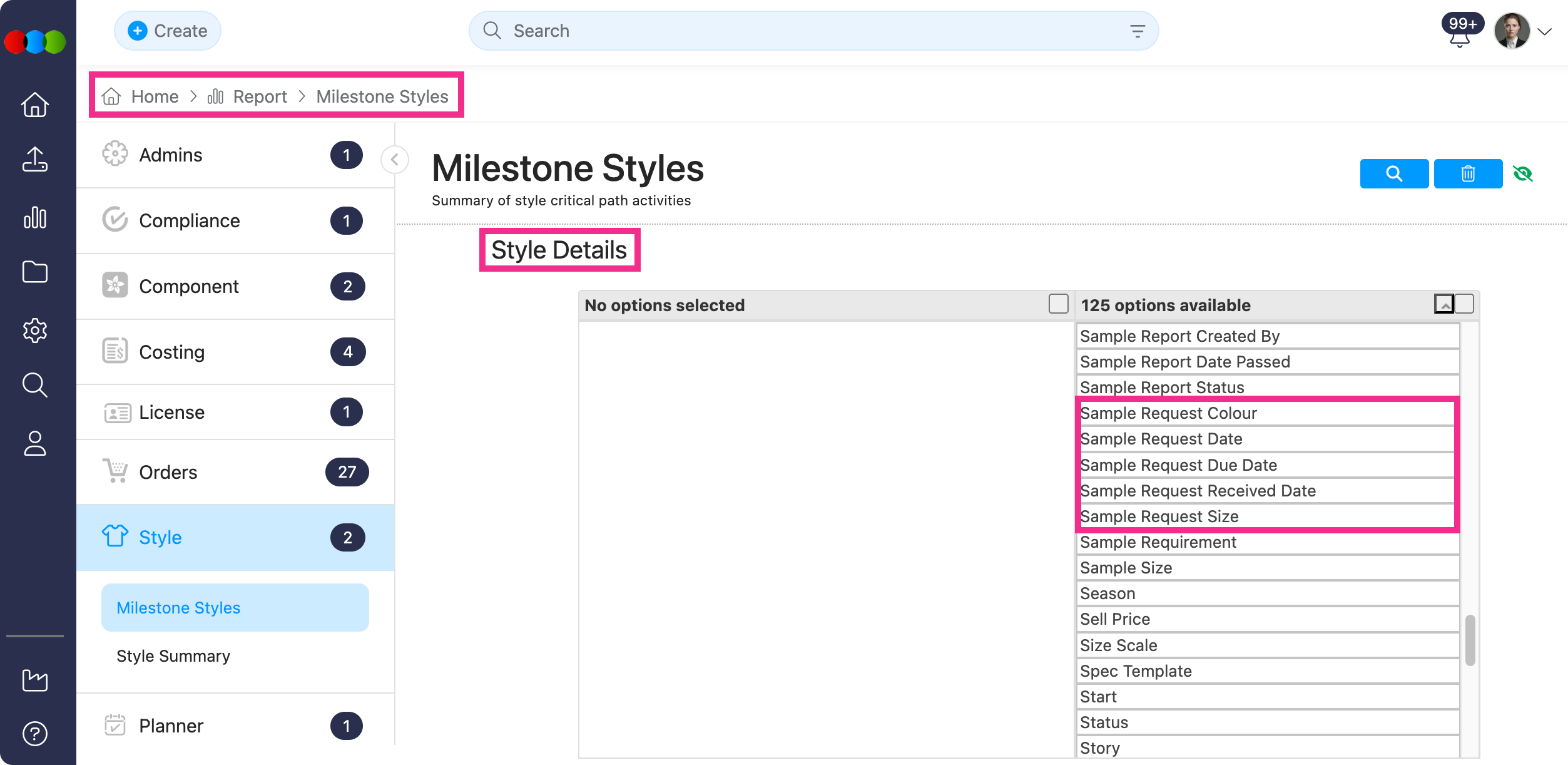Click the notification bell with 99+ badge

1459,39
